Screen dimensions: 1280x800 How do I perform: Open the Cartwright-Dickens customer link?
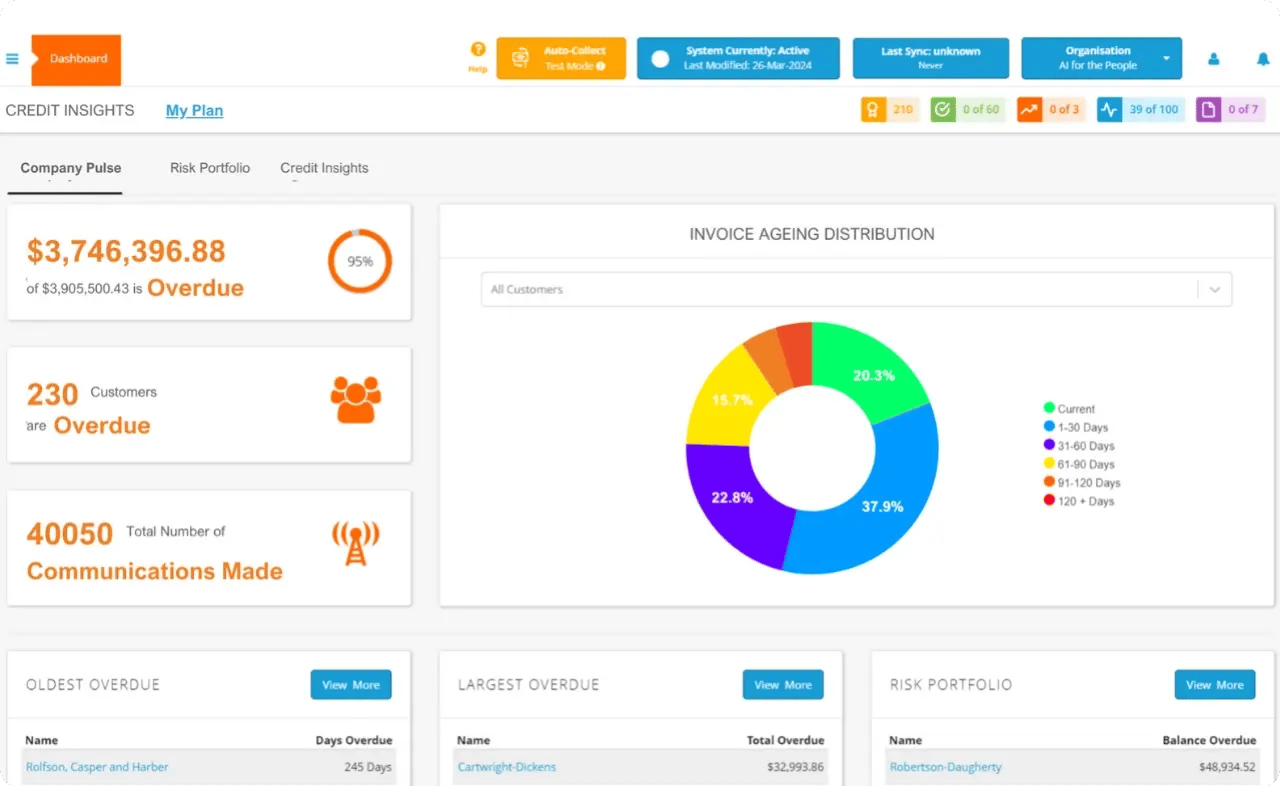click(x=507, y=767)
